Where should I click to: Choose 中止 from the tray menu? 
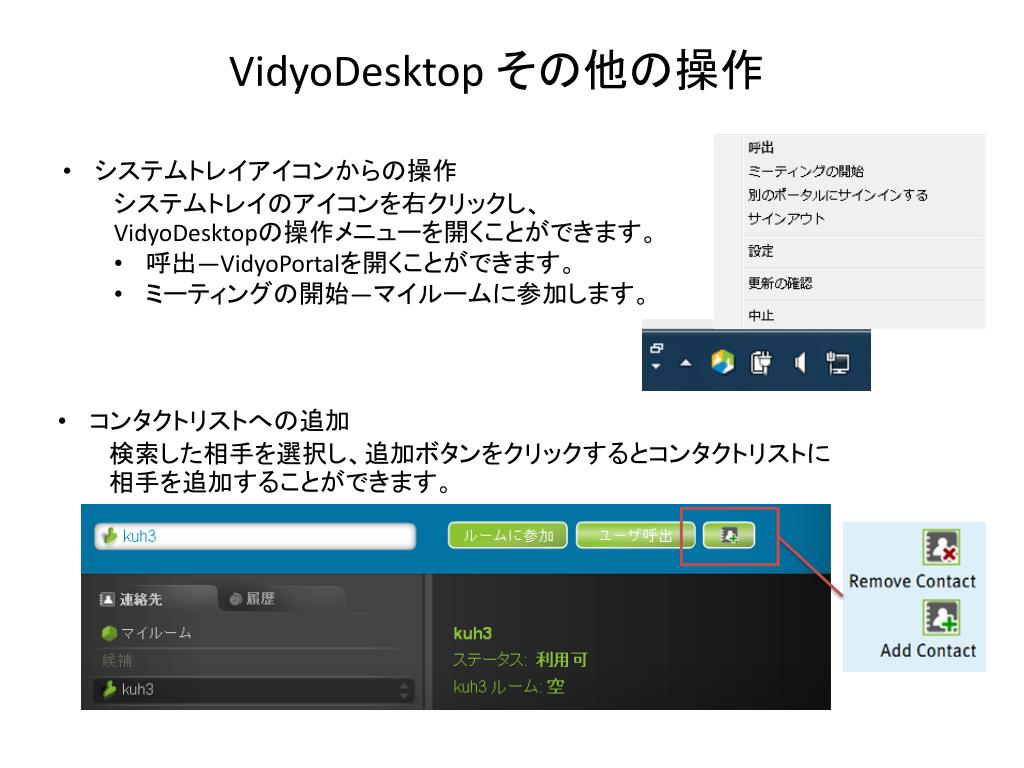click(761, 315)
